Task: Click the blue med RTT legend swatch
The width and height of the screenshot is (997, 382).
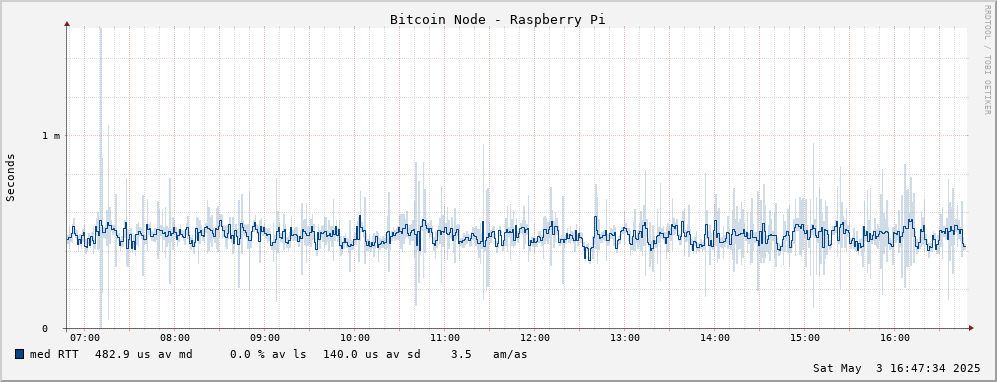Action: 19,354
